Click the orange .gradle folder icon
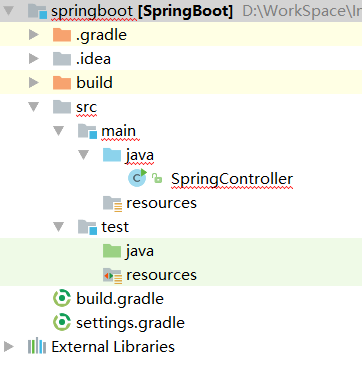The image size is (362, 384). 62,35
